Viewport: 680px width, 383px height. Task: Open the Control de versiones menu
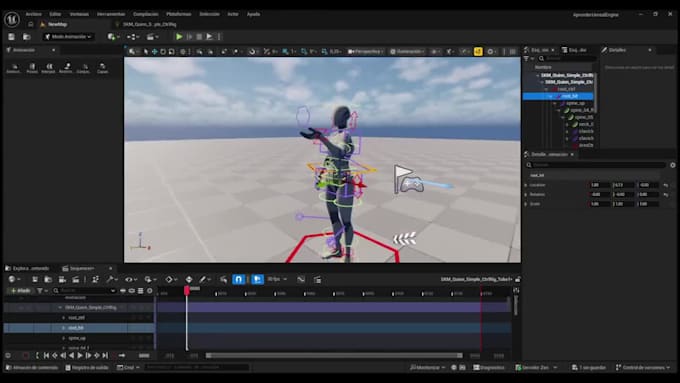coord(643,368)
